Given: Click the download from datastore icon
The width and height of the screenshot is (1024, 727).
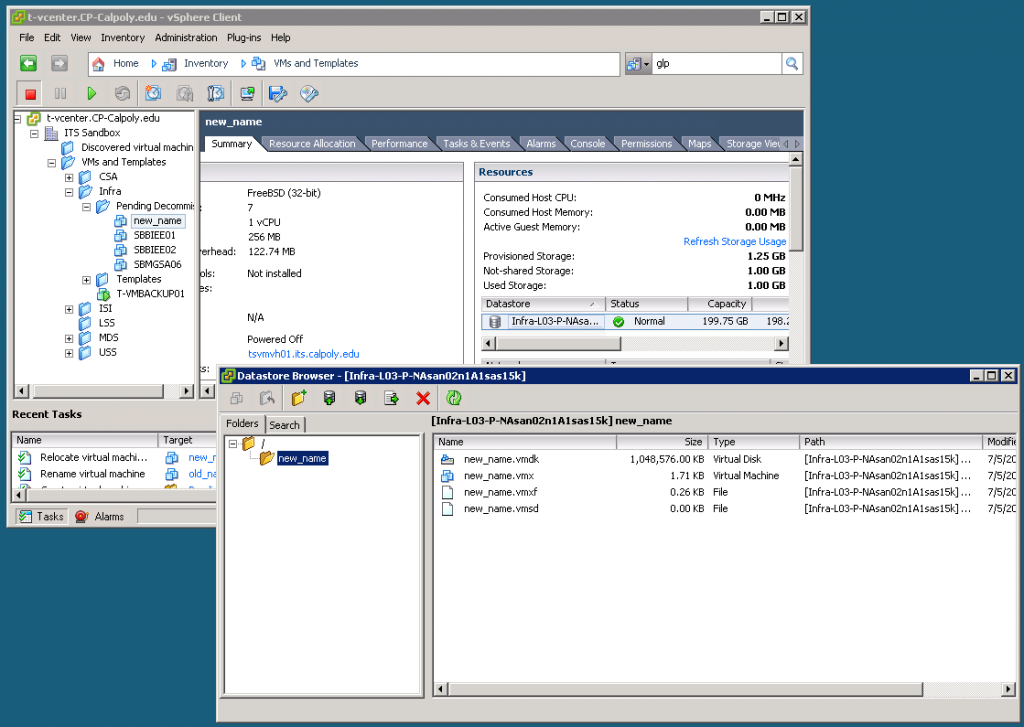Looking at the screenshot, I should (360, 398).
